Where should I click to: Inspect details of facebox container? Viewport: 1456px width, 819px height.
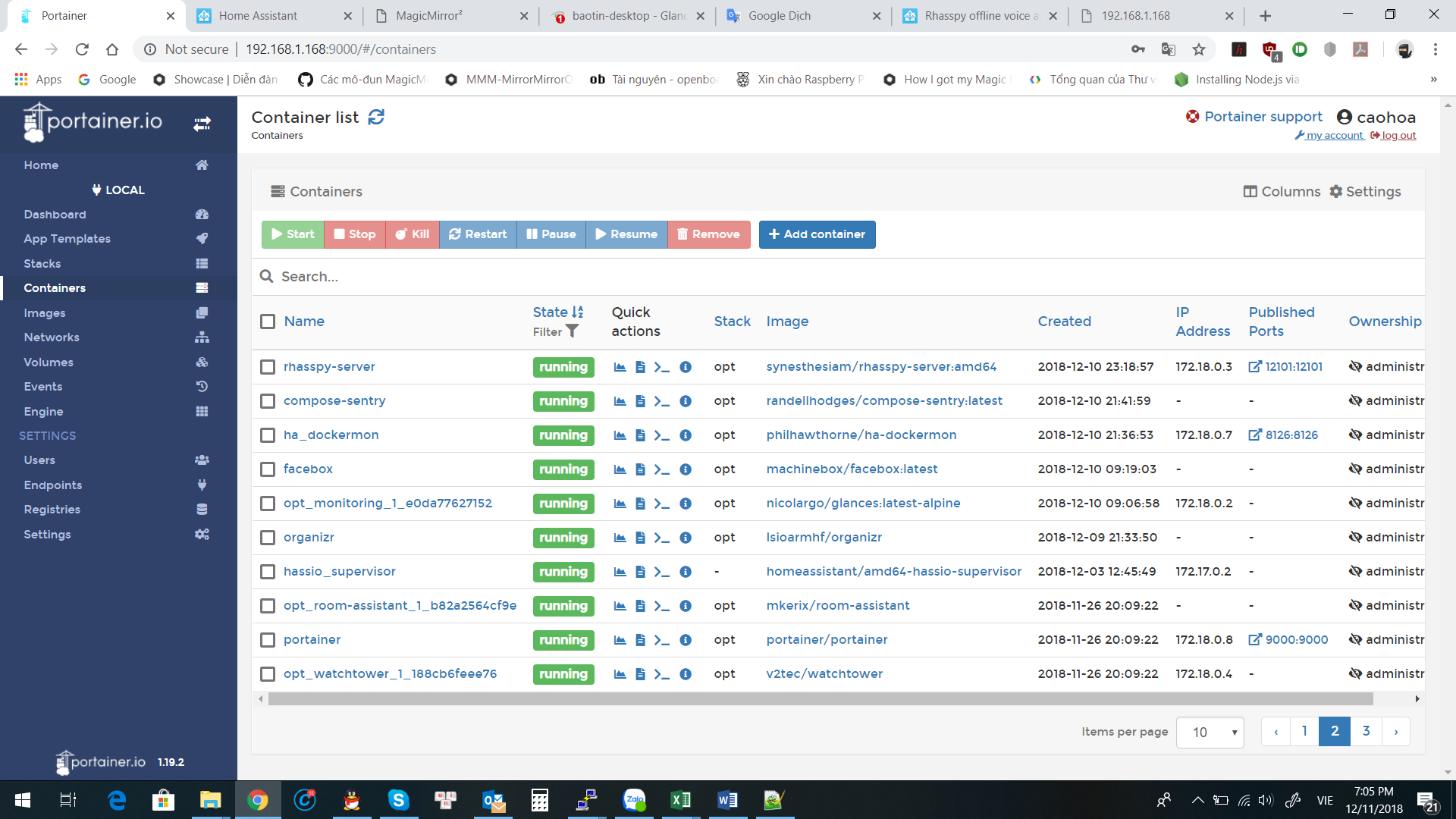pos(686,469)
